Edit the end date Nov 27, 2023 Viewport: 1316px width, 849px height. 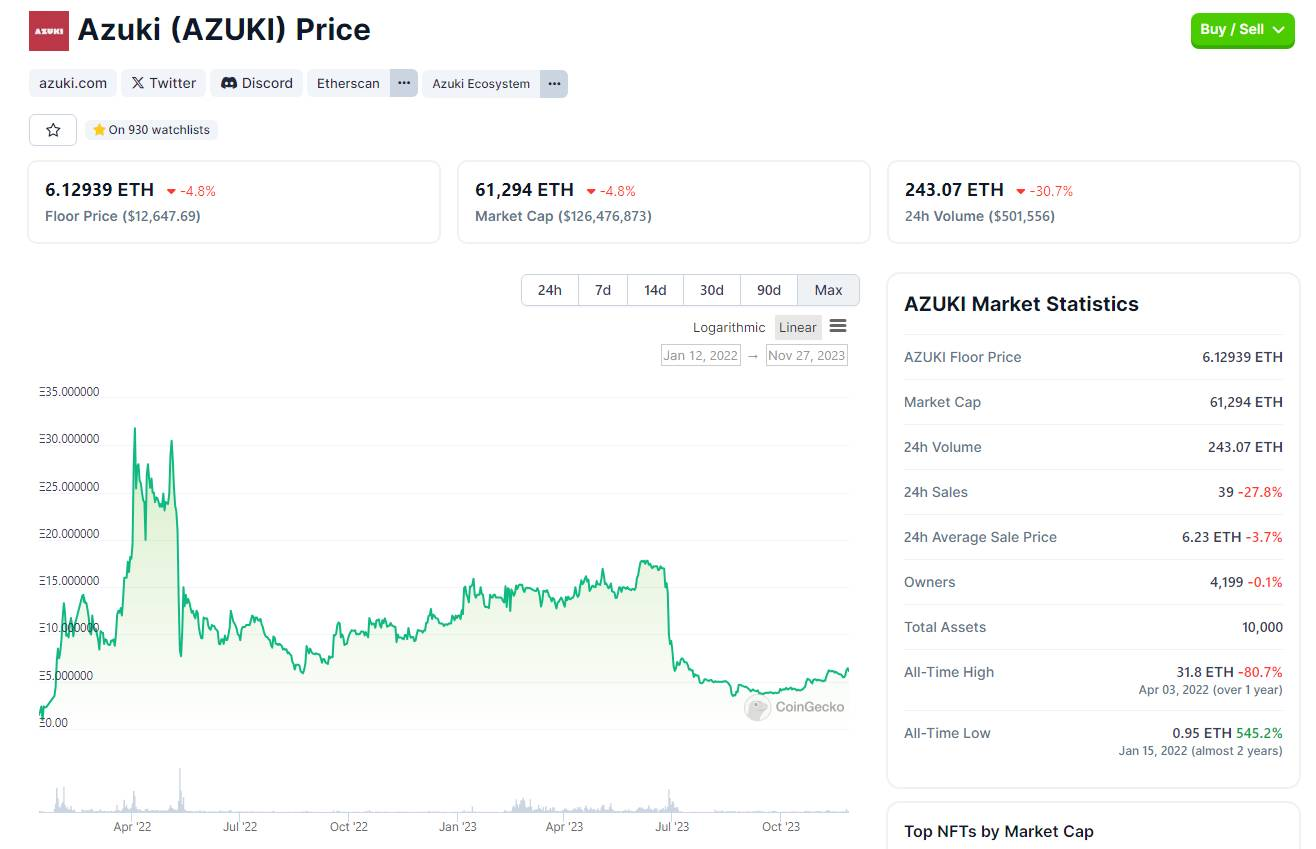(x=807, y=355)
